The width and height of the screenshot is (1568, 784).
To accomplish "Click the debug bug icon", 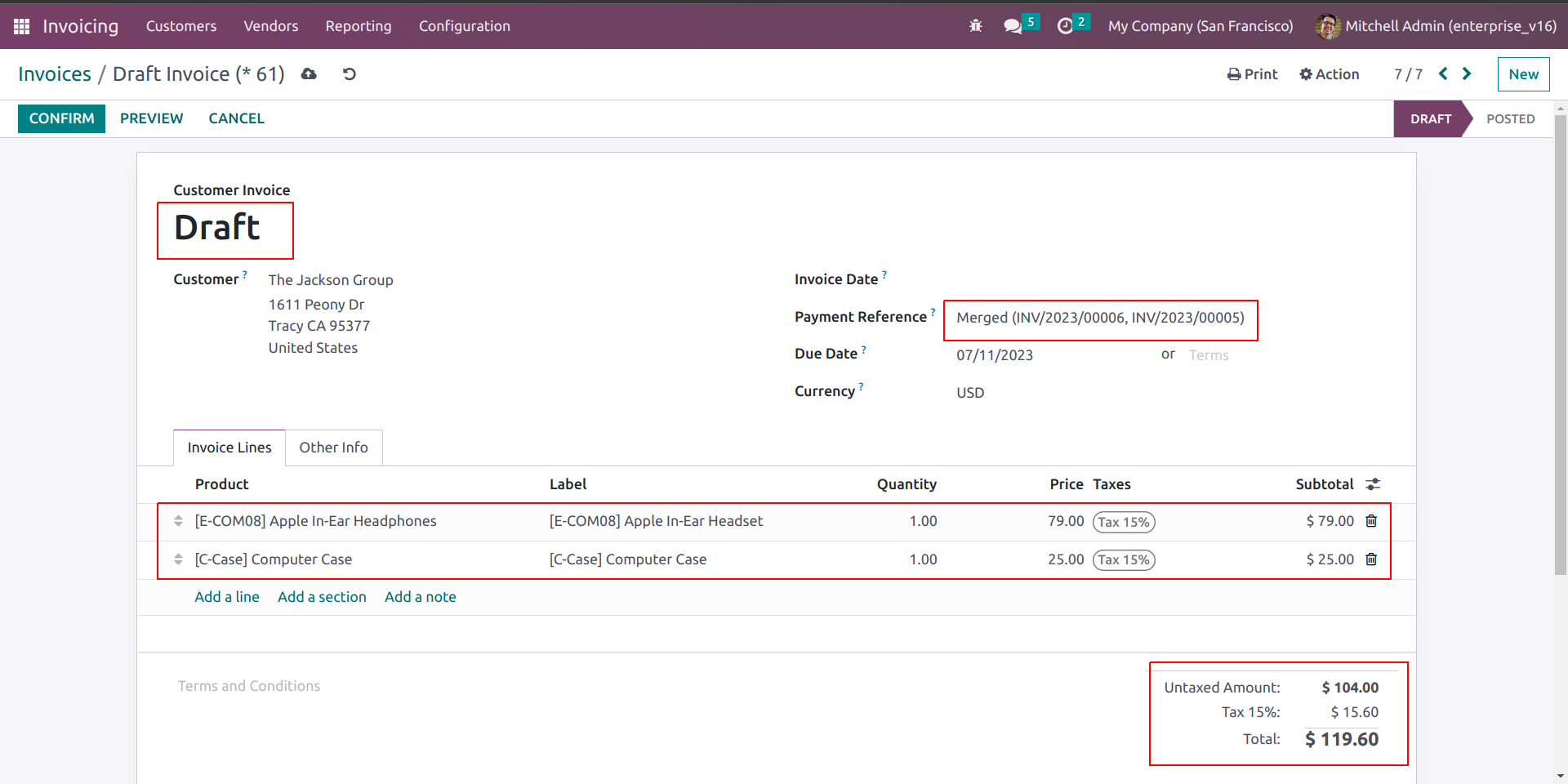I will tap(975, 26).
